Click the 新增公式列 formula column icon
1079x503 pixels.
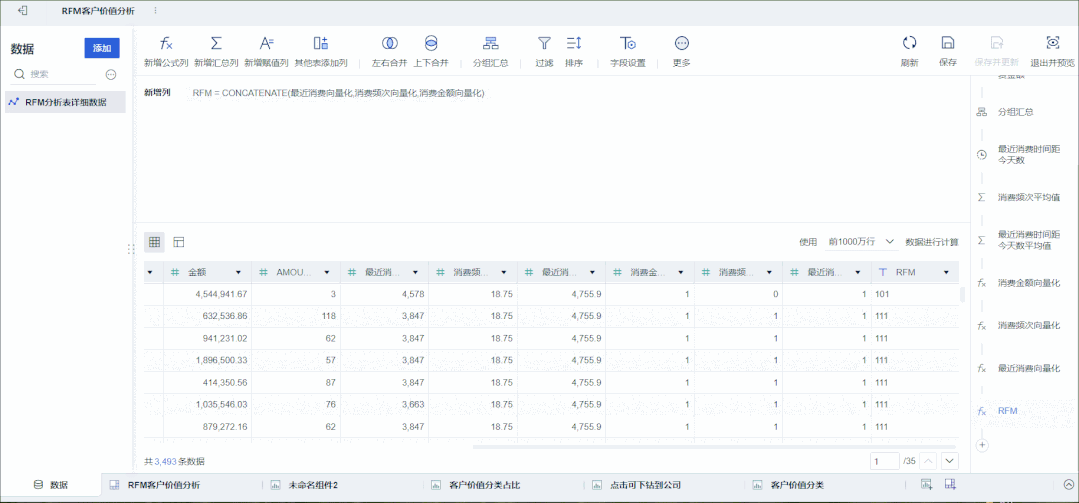[166, 44]
